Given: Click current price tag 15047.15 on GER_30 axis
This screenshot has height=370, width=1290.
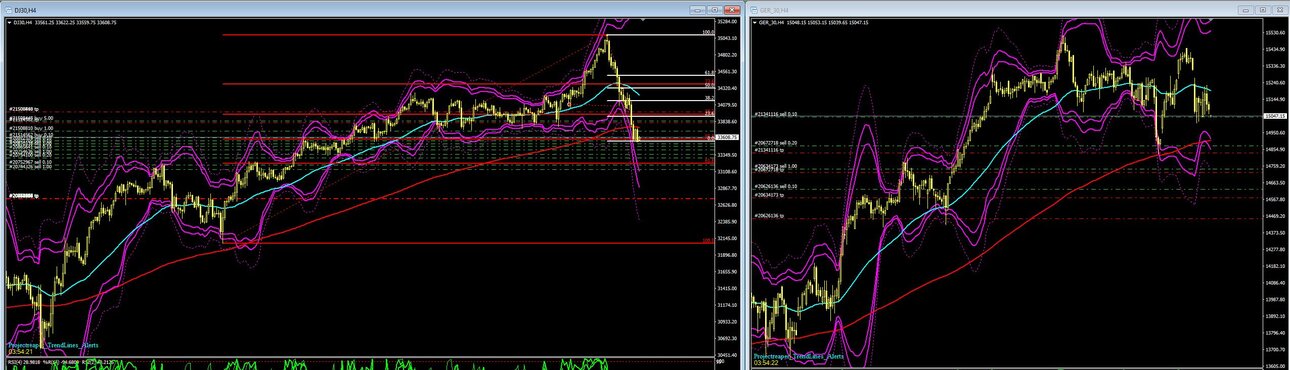Looking at the screenshot, I should click(x=1274, y=116).
